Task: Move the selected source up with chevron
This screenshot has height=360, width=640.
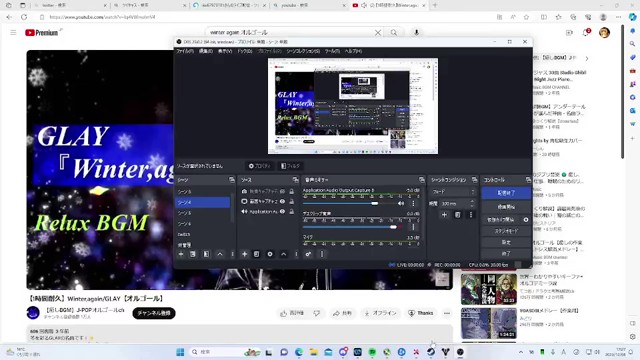Action: pyautogui.click(x=283, y=254)
